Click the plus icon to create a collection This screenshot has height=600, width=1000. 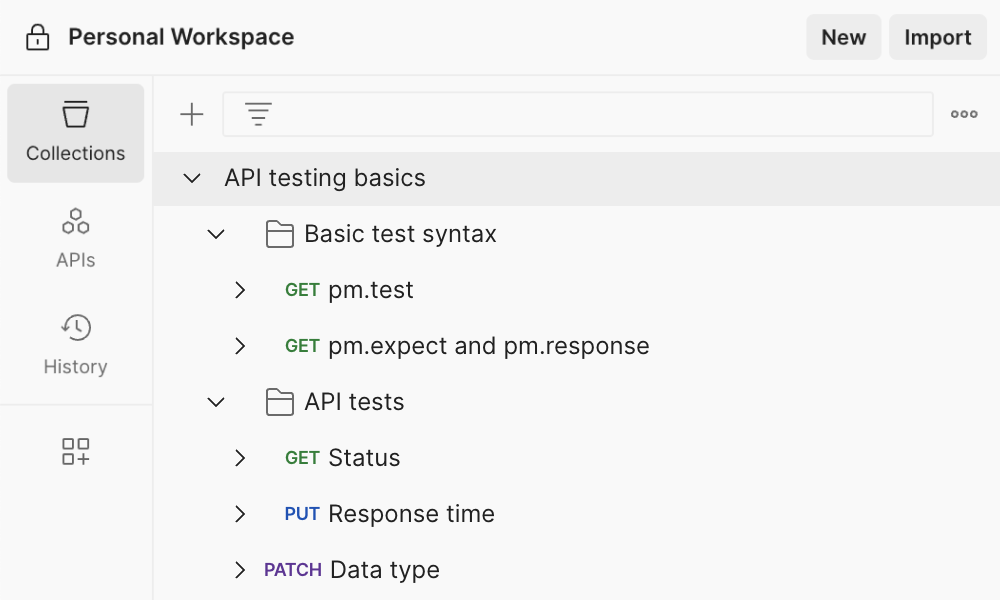tap(191, 115)
